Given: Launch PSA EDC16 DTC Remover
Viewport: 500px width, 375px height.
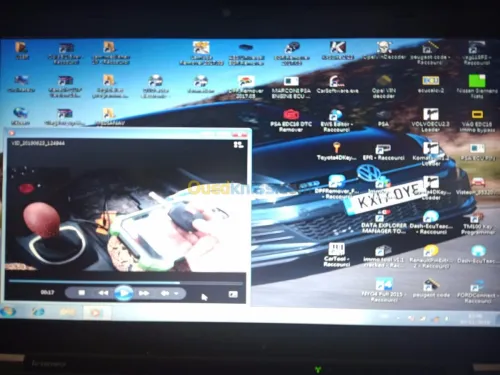Looking at the screenshot, I should 291,120.
